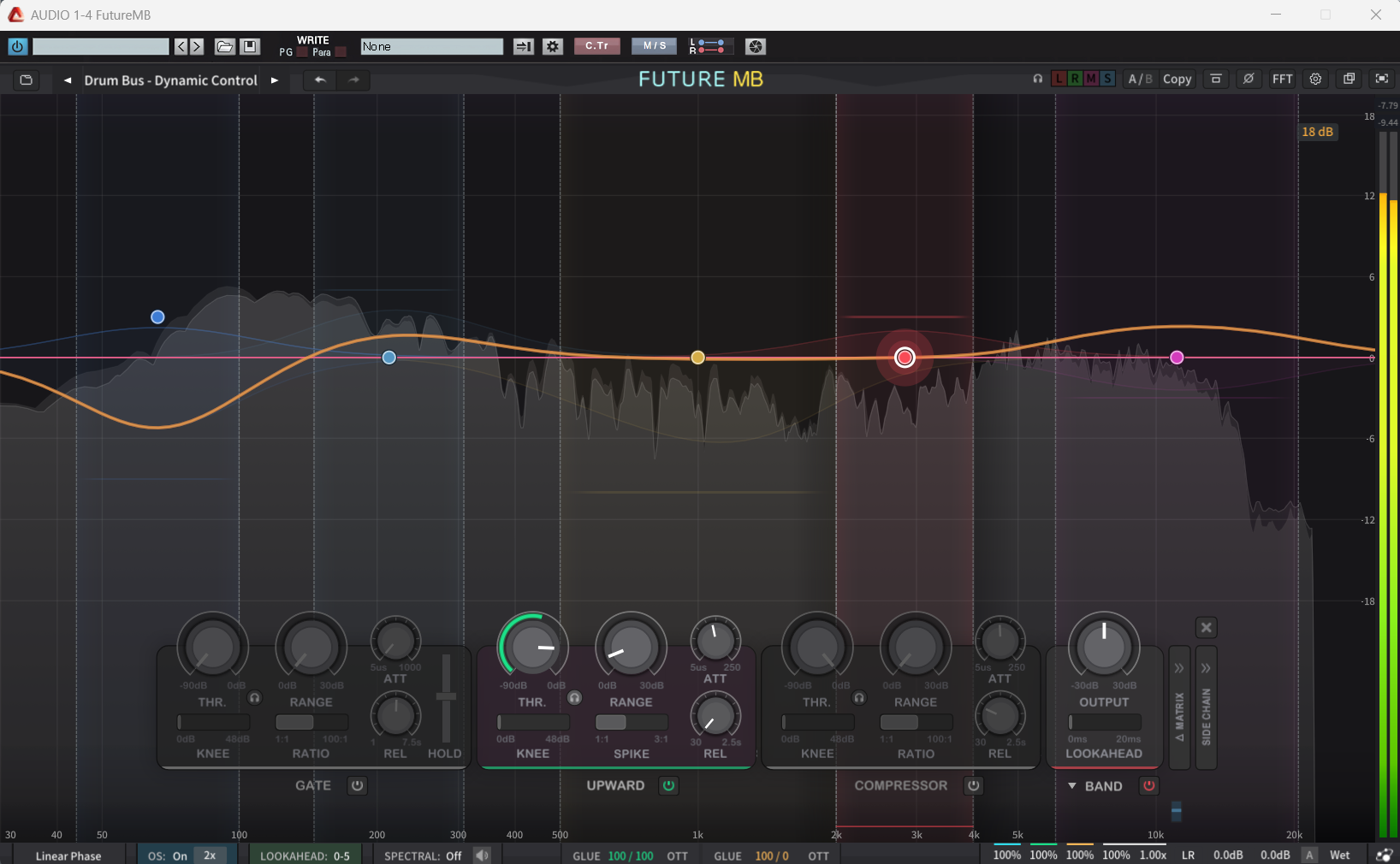Viewport: 1400px width, 864px height.
Task: Open plugin settings gear next to FFT
Action: pyautogui.click(x=1315, y=79)
